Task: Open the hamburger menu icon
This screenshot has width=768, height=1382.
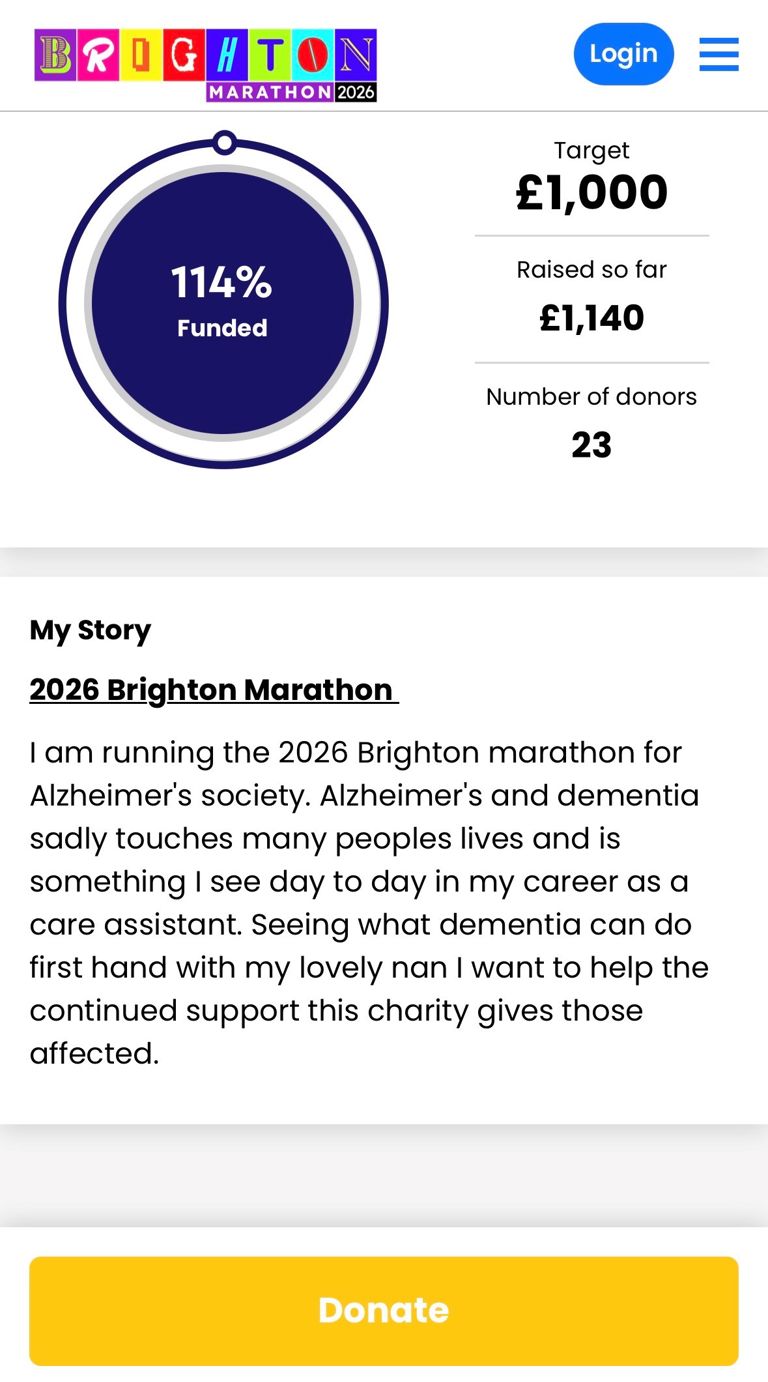Action: point(718,54)
